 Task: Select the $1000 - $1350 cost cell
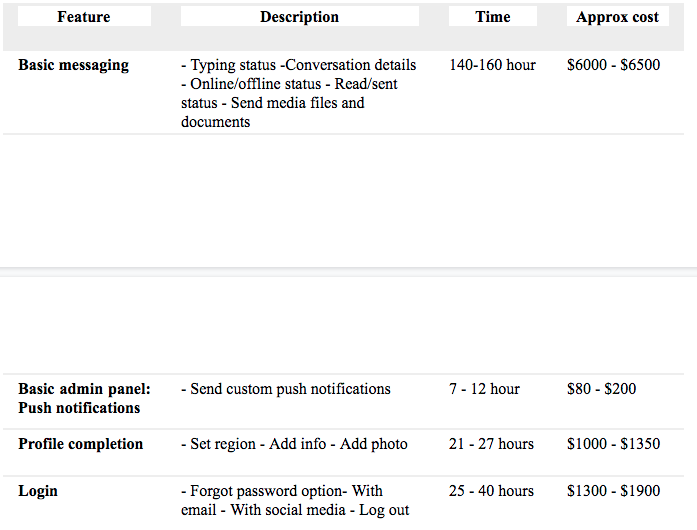613,444
